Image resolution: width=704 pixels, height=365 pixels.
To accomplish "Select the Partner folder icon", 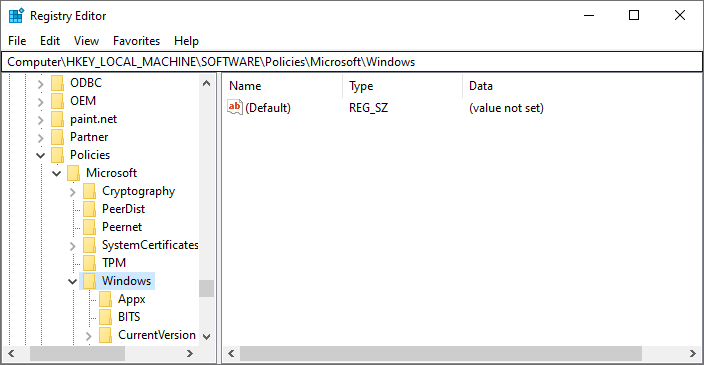I will (57, 137).
